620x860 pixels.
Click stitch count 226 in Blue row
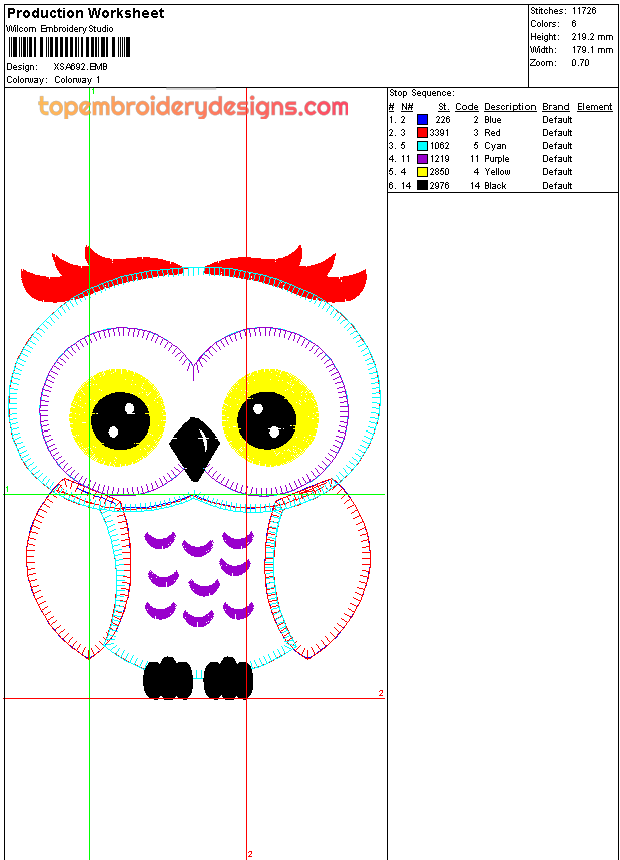(443, 120)
